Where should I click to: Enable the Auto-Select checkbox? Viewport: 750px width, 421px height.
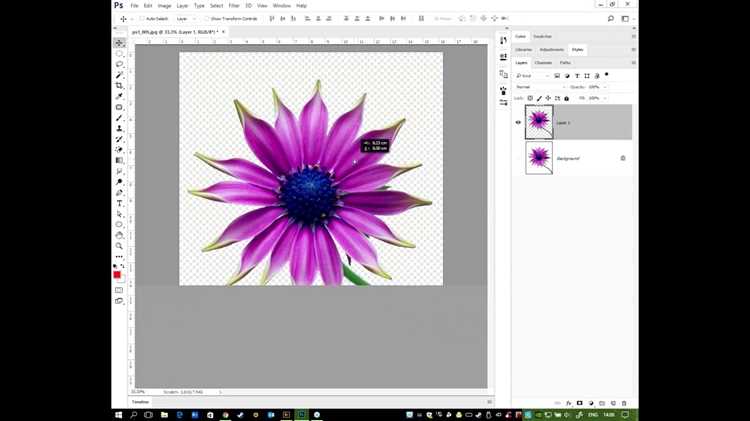(x=142, y=19)
